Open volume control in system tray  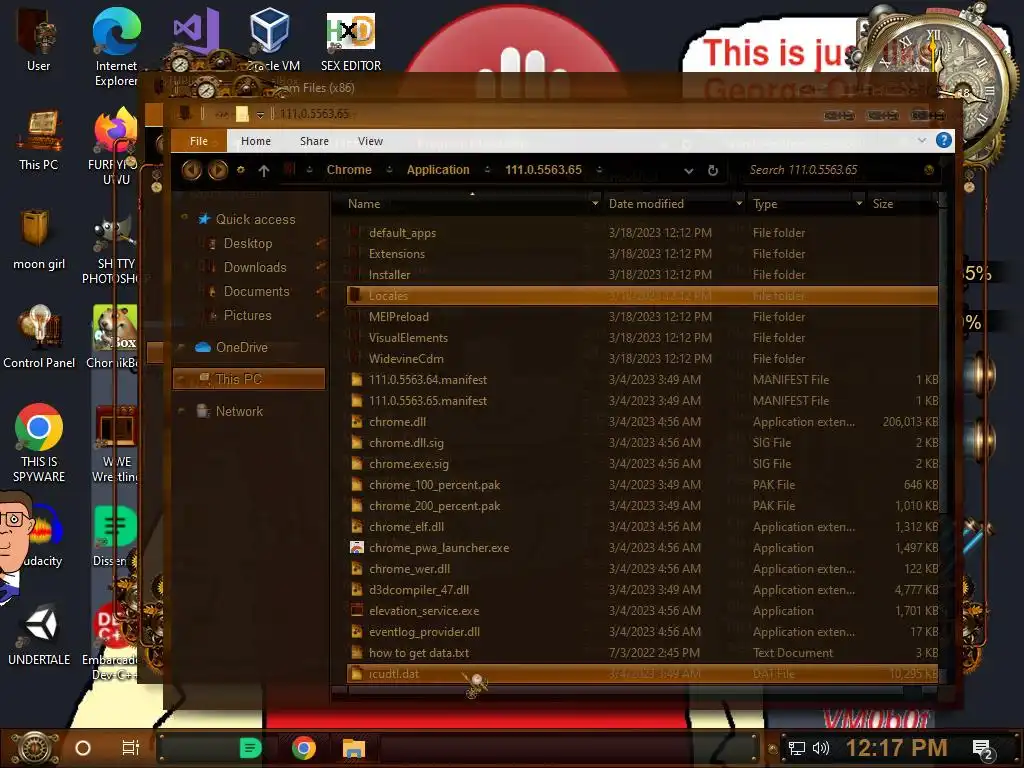[821, 748]
